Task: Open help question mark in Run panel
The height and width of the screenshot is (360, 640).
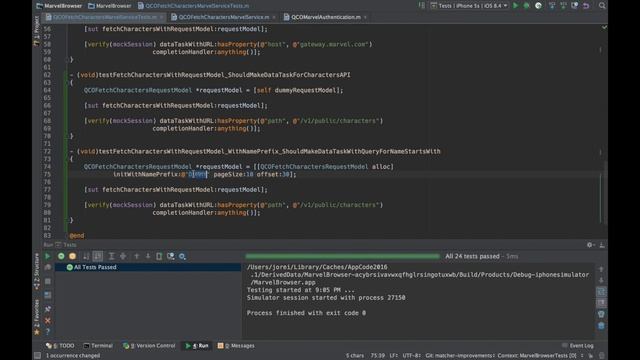Action: coord(48,331)
